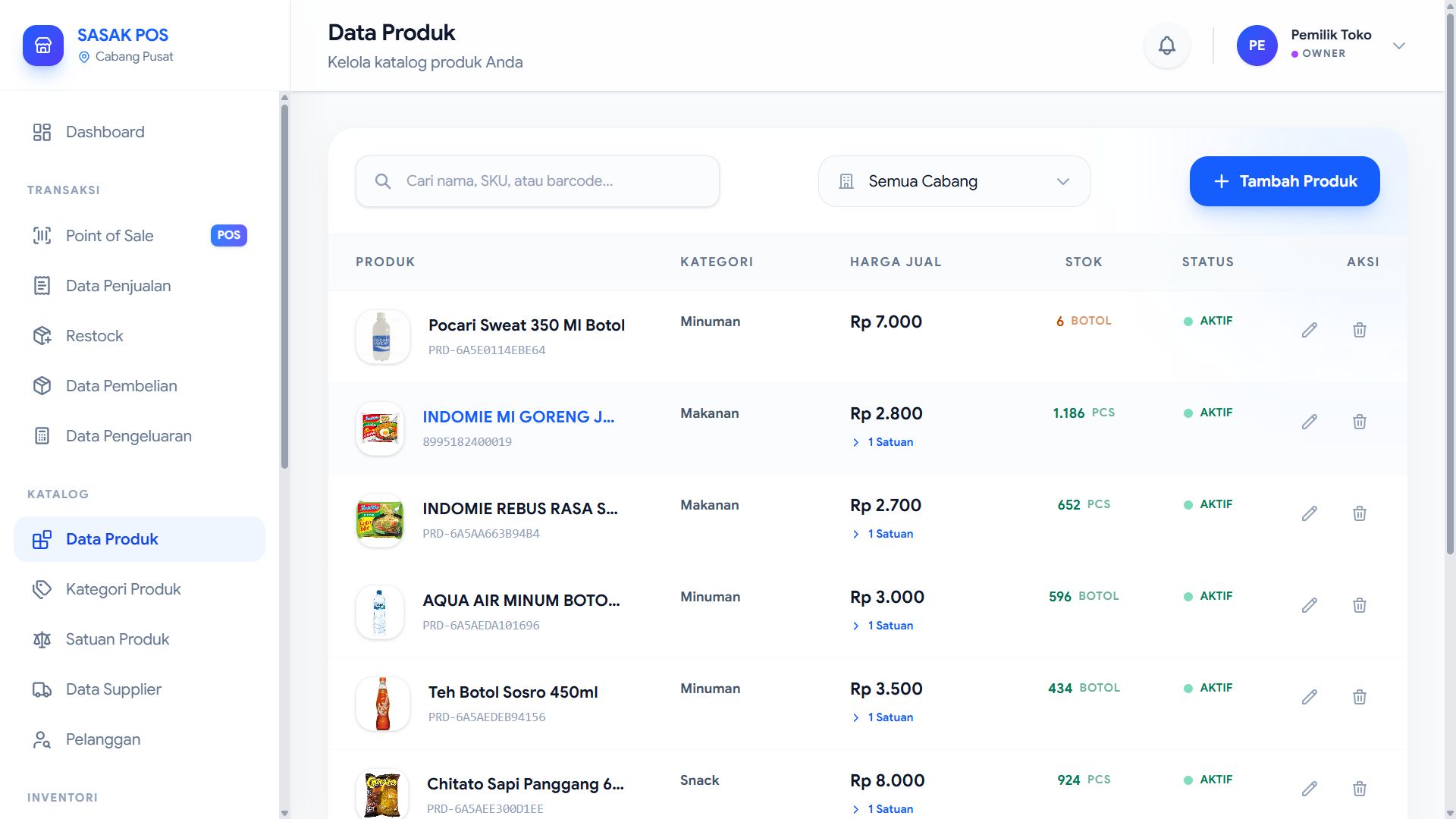Click the Data Pengeluaran calculator icon
This screenshot has width=1456, height=819.
click(x=42, y=436)
